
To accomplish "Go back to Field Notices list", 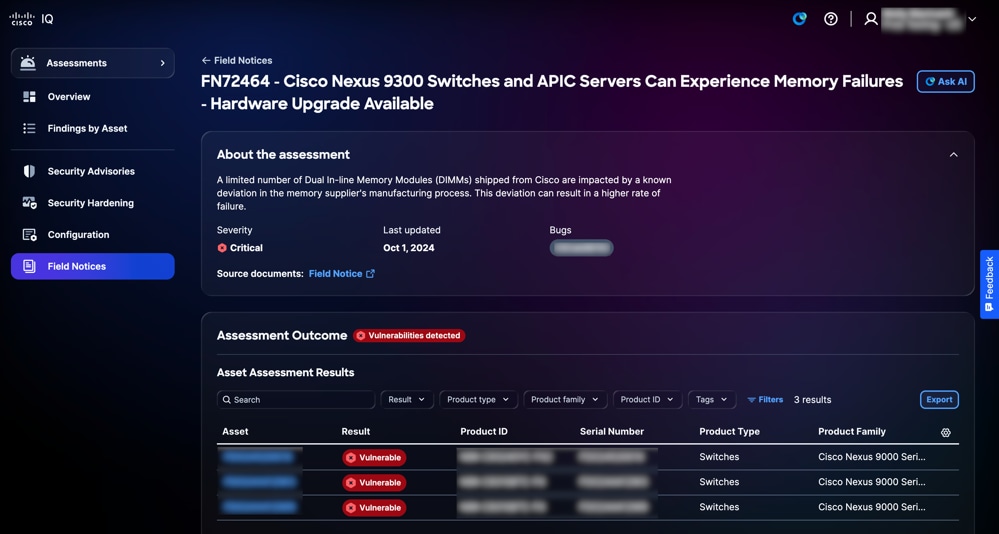I will pyautogui.click(x=237, y=61).
